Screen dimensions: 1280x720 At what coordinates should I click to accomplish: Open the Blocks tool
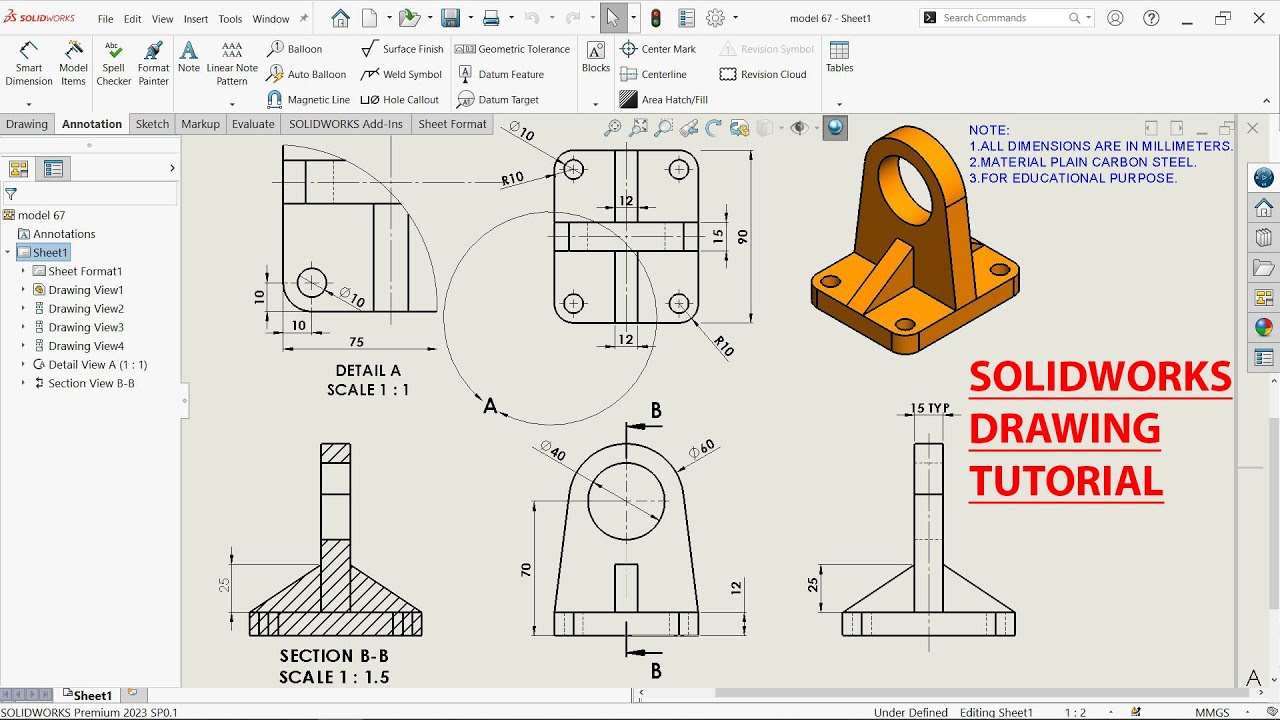point(596,58)
